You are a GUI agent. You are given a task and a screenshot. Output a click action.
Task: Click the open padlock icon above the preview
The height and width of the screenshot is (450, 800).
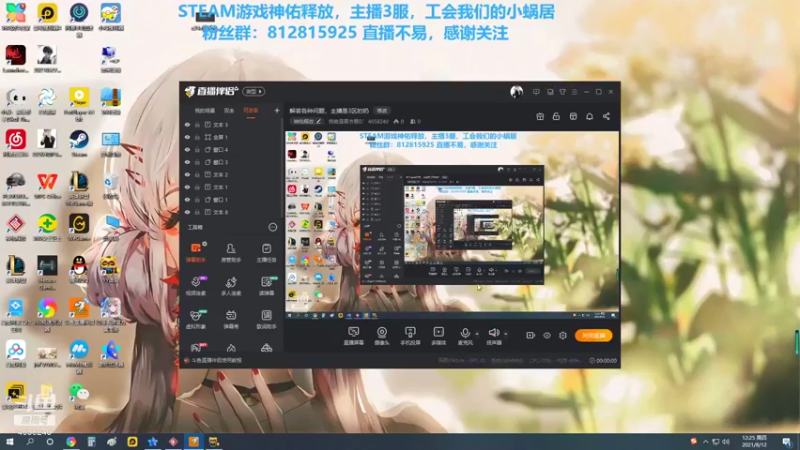pyautogui.click(x=556, y=116)
